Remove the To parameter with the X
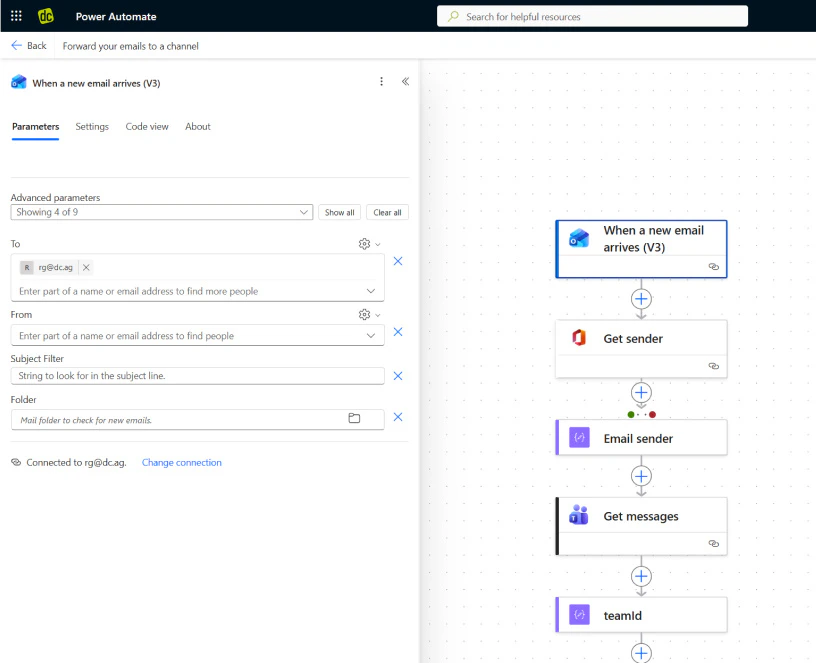 [x=398, y=261]
